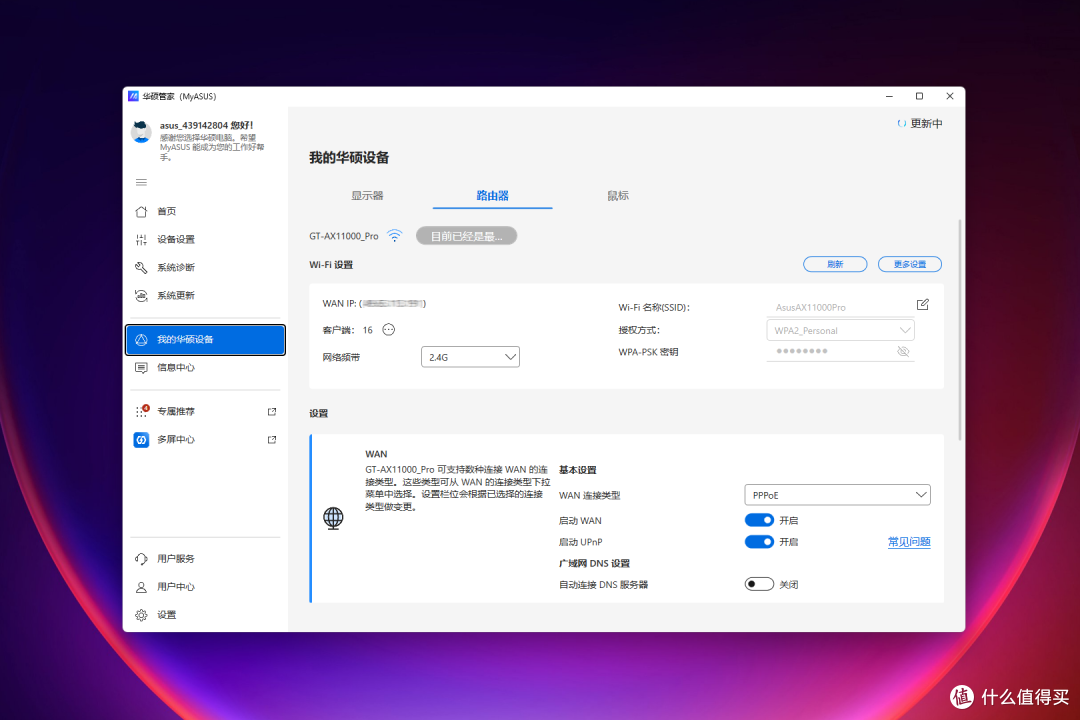
Task: Click the 专属推荐 grid icon
Action: tap(142, 411)
